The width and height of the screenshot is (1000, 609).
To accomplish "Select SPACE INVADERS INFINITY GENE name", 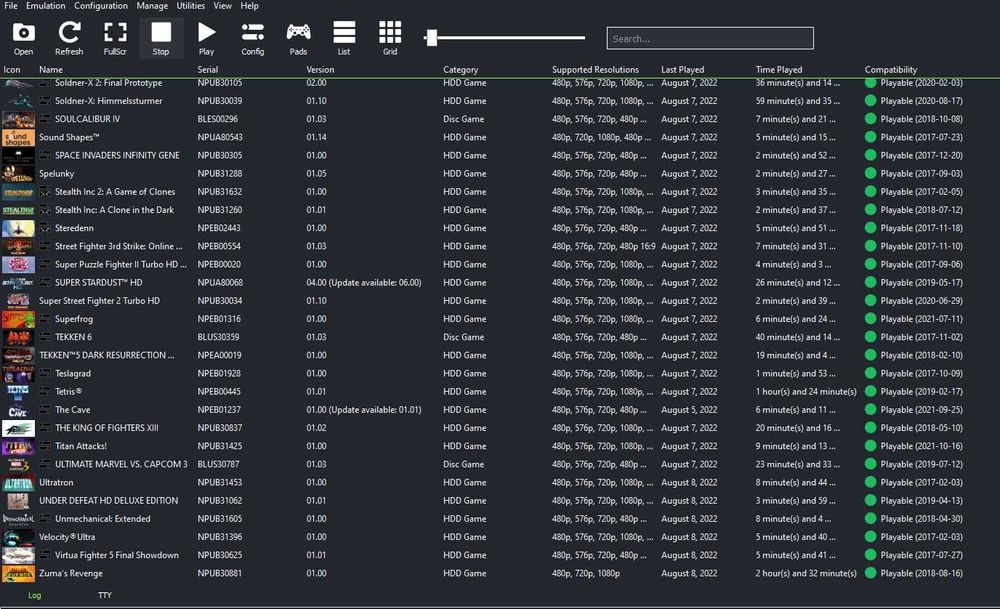I will 117,155.
